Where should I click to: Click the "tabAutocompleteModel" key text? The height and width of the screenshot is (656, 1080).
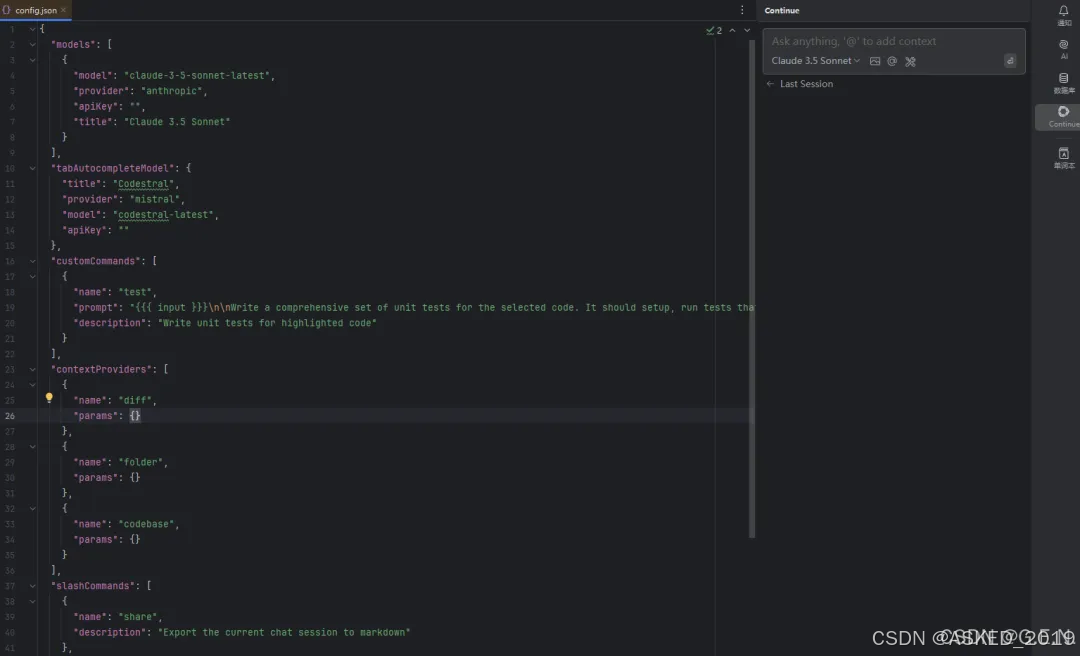tap(113, 168)
